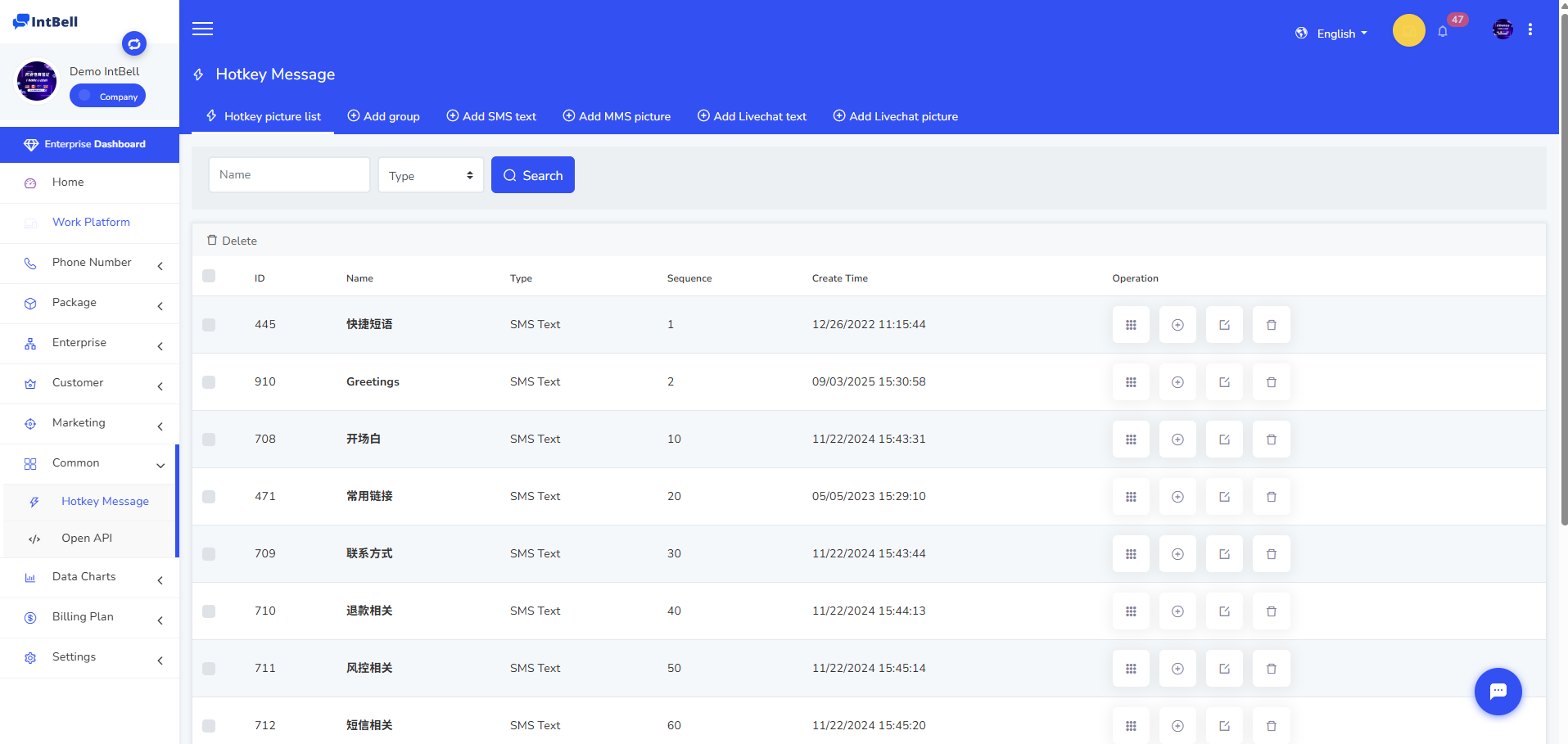1568x744 pixels.
Task: Click the trash icon for Greetings row
Action: tap(1271, 382)
